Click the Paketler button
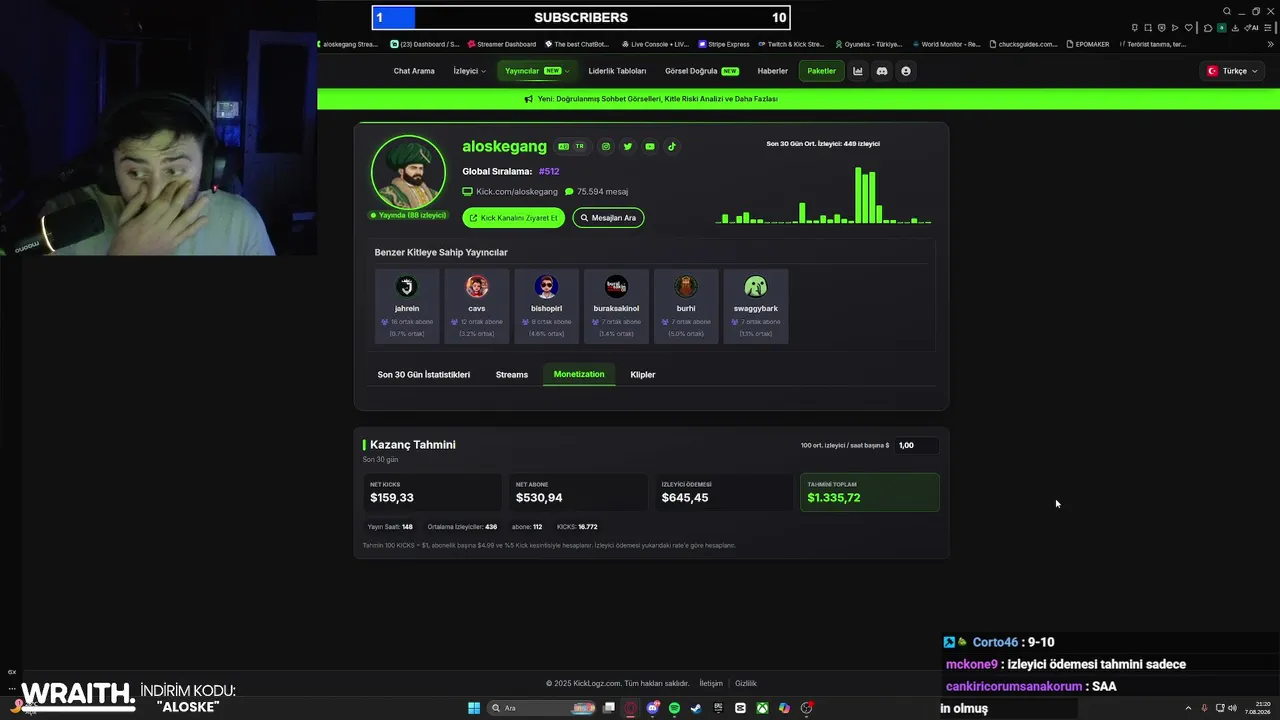Screen dimensions: 1280x720 (821, 71)
